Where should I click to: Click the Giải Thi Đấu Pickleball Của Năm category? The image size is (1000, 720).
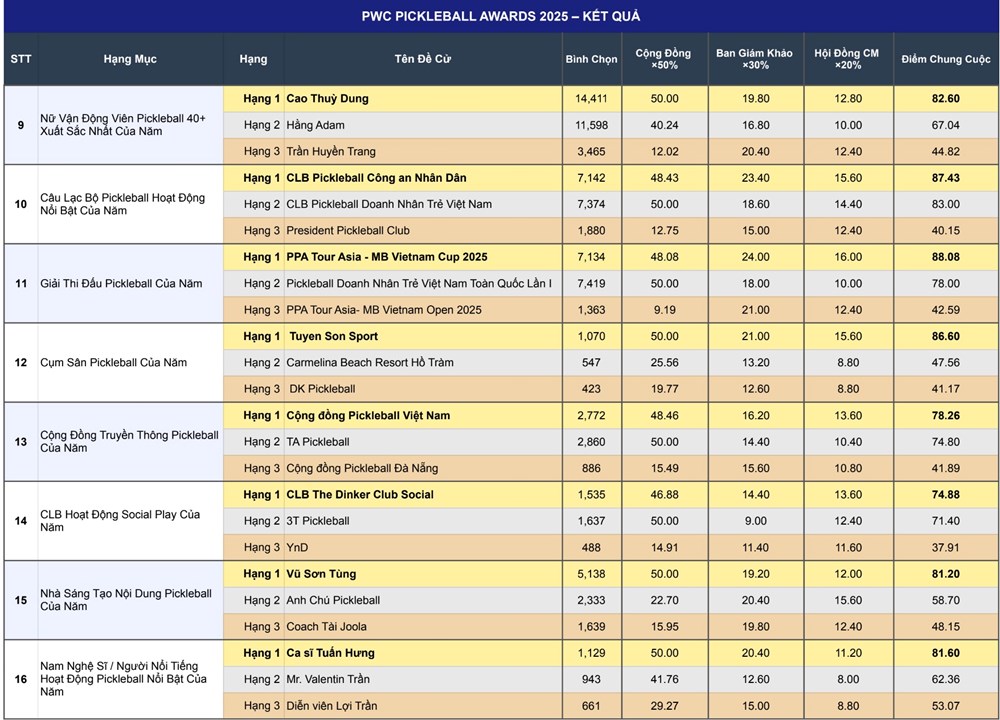coord(121,283)
